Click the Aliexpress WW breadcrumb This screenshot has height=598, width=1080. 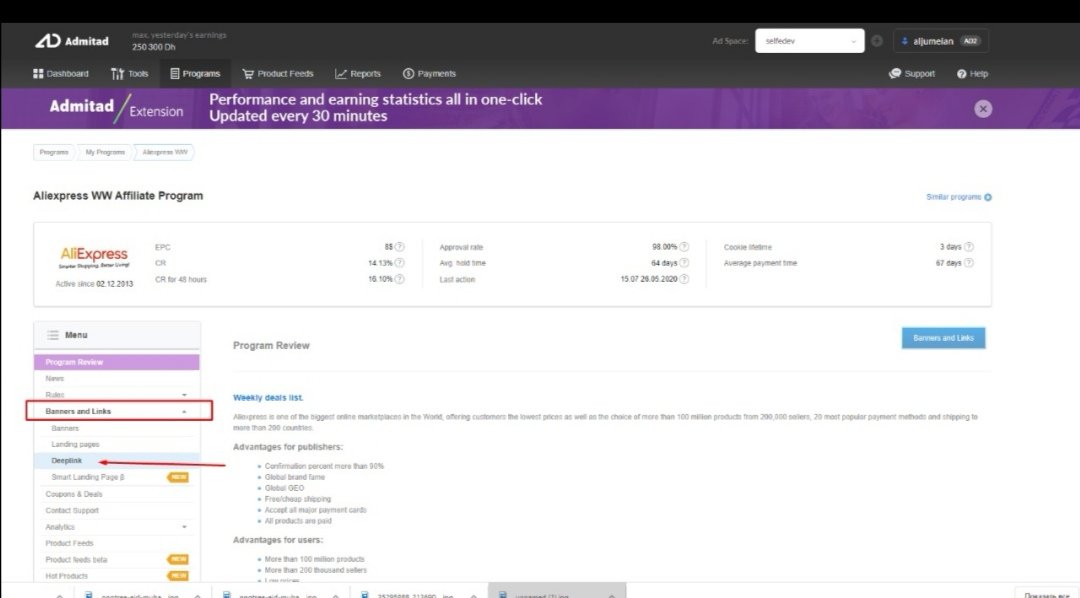pyautogui.click(x=165, y=152)
